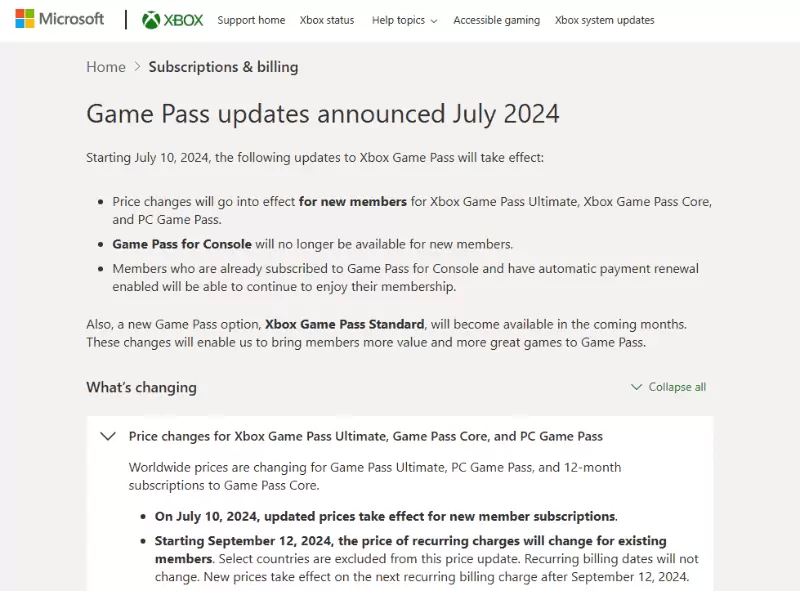Click the Xbox logo in header

tap(172, 20)
